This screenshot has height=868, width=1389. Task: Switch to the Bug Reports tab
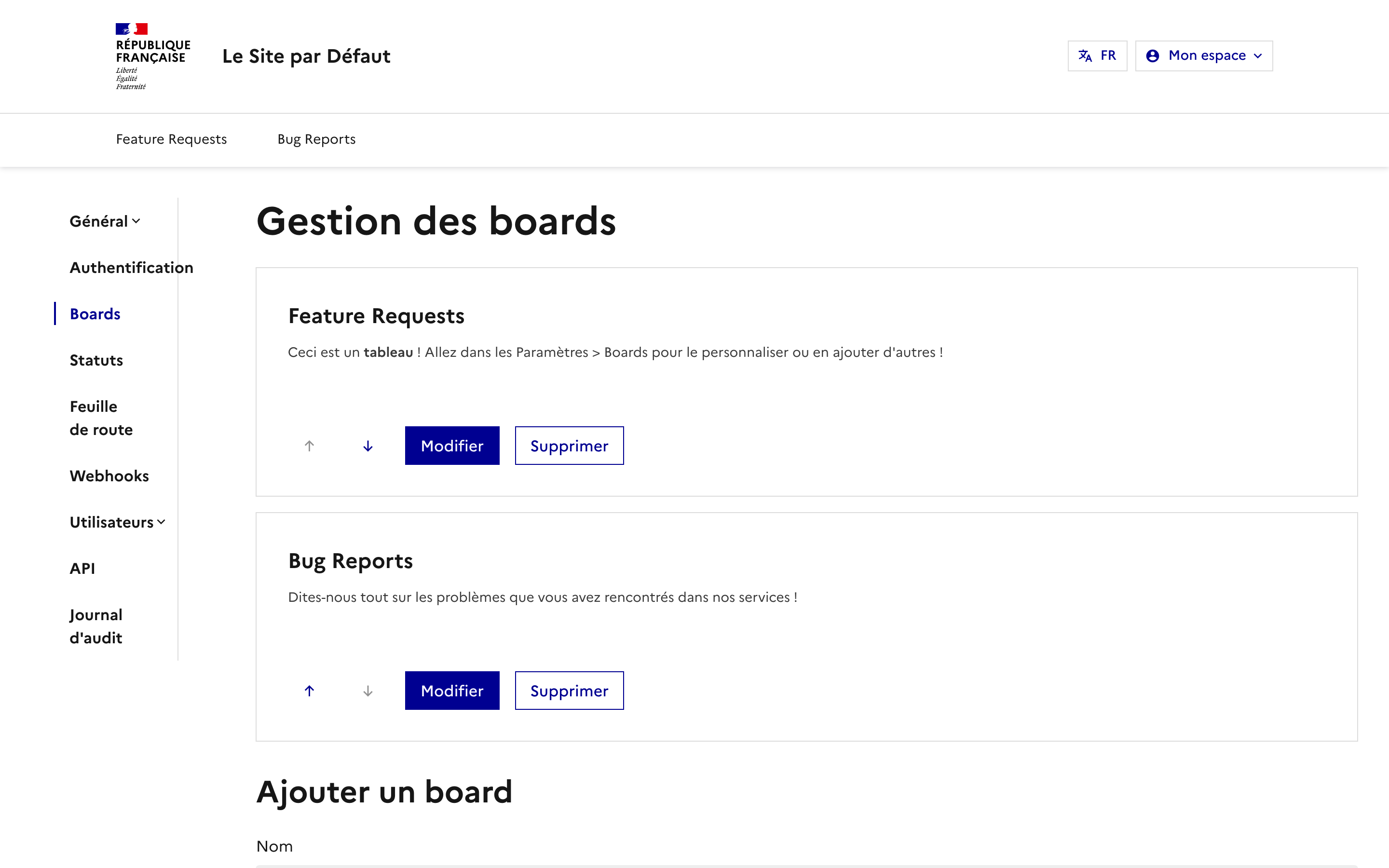point(316,139)
